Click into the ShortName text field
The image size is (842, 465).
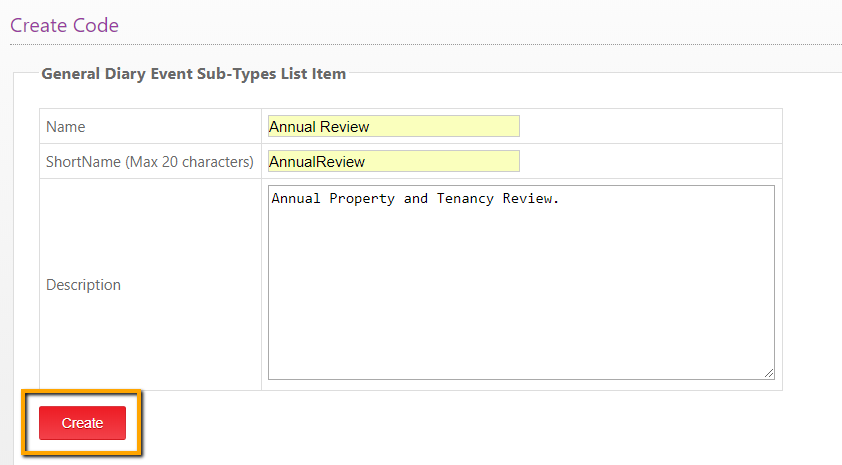(x=393, y=162)
